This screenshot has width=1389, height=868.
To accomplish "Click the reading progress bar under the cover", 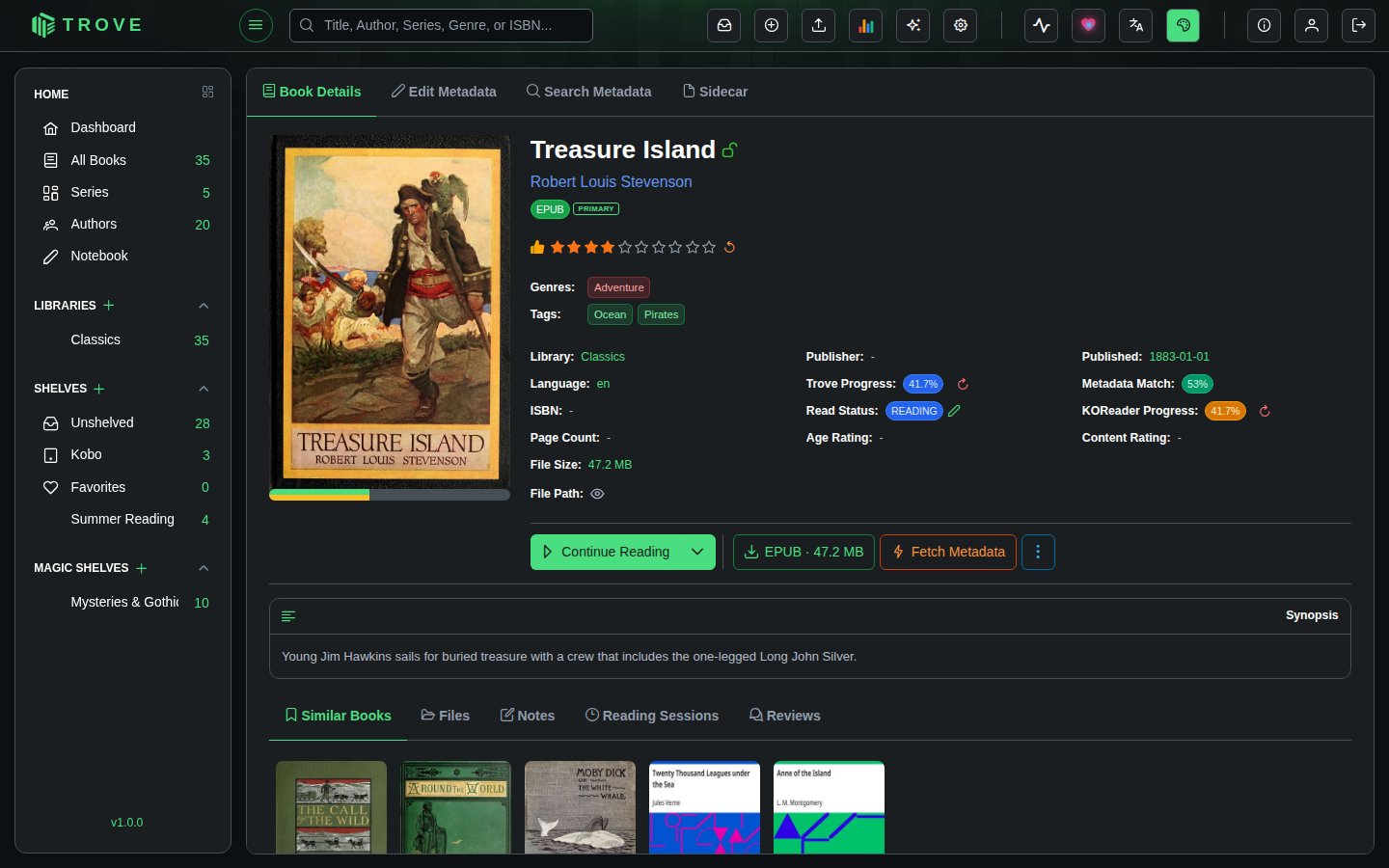I will pos(390,495).
